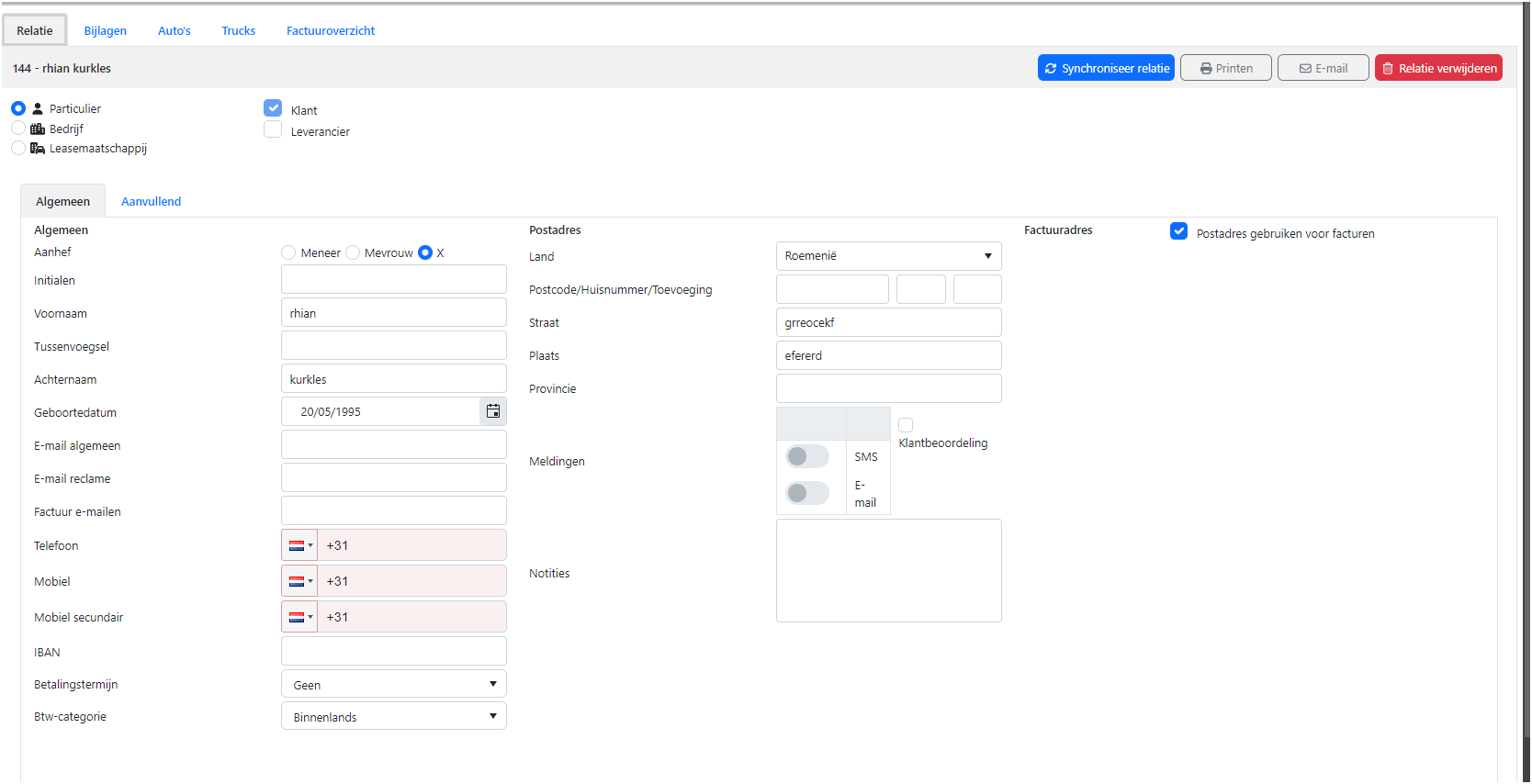Image resolution: width=1532 pixels, height=784 pixels.
Task: Open the Btw-categorie dropdown
Action: (394, 717)
